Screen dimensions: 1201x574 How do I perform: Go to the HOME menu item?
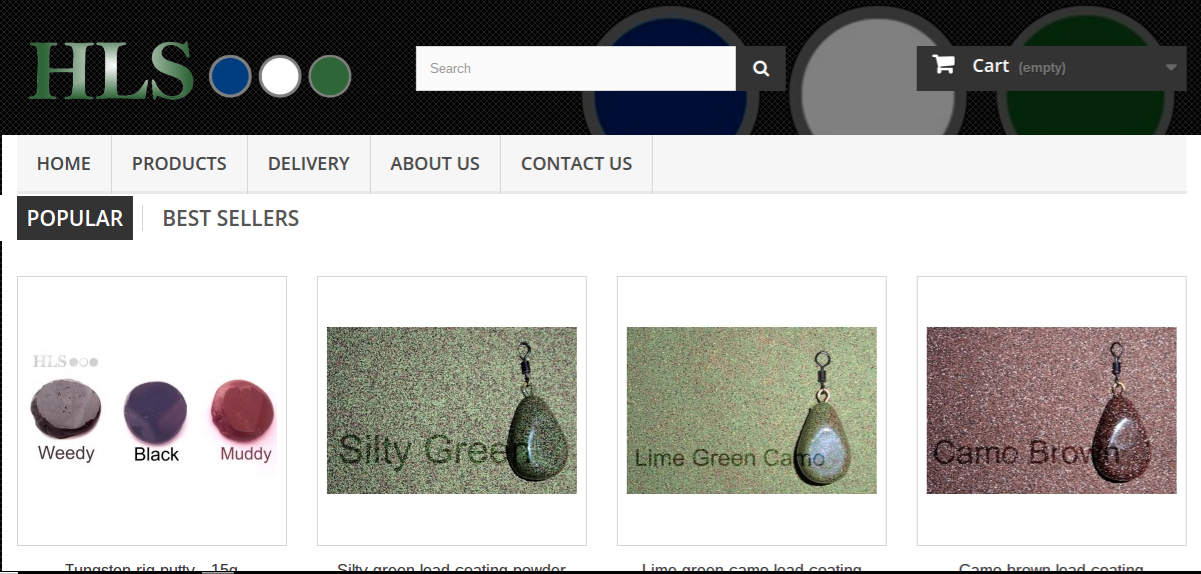click(64, 163)
